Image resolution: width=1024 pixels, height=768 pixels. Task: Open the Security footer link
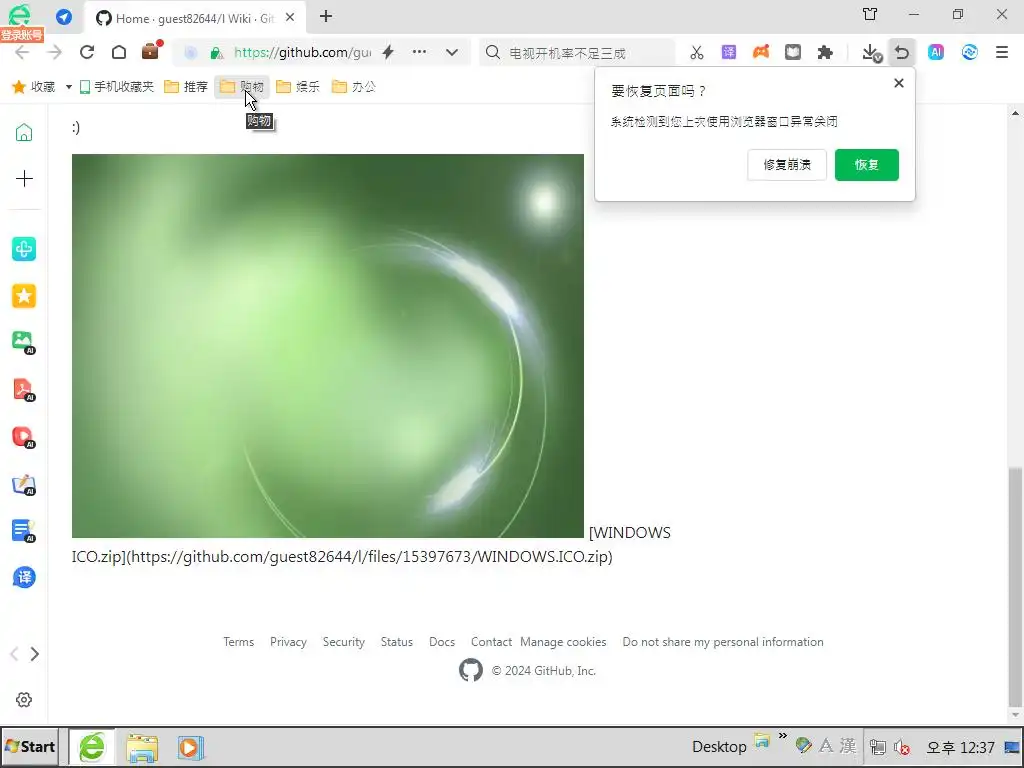coord(344,642)
